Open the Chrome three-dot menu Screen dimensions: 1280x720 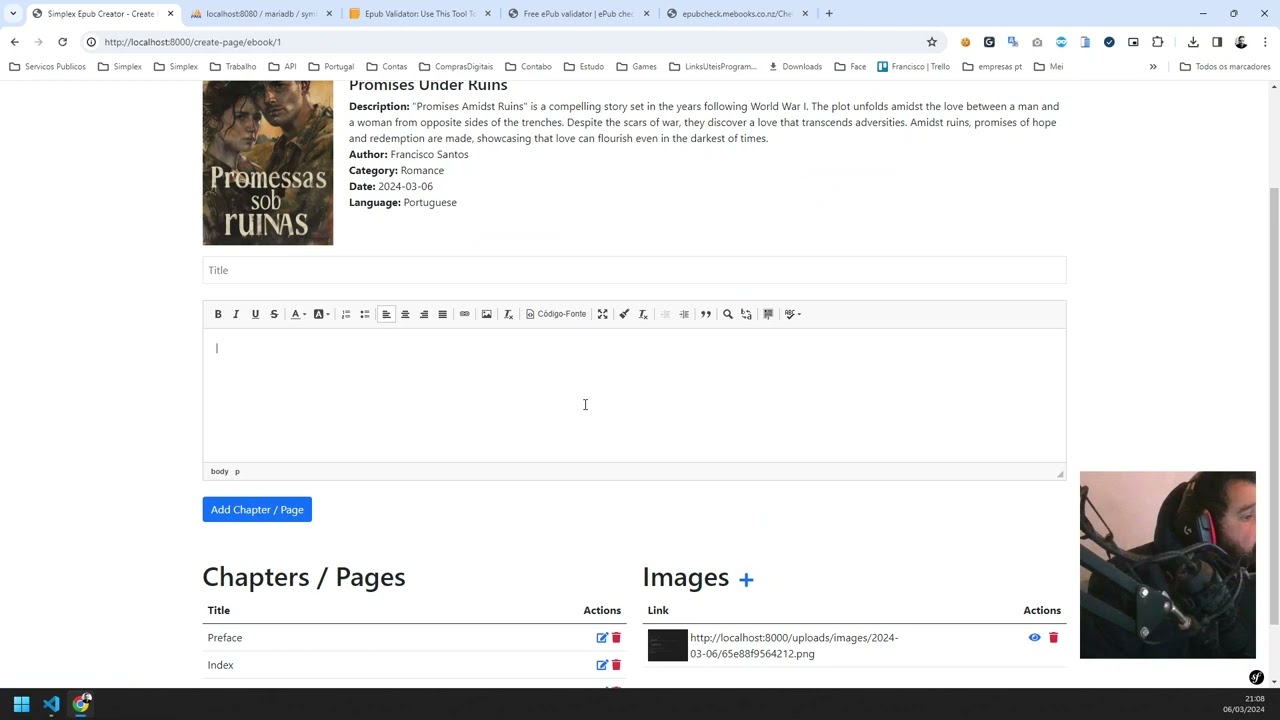pos(1265,42)
